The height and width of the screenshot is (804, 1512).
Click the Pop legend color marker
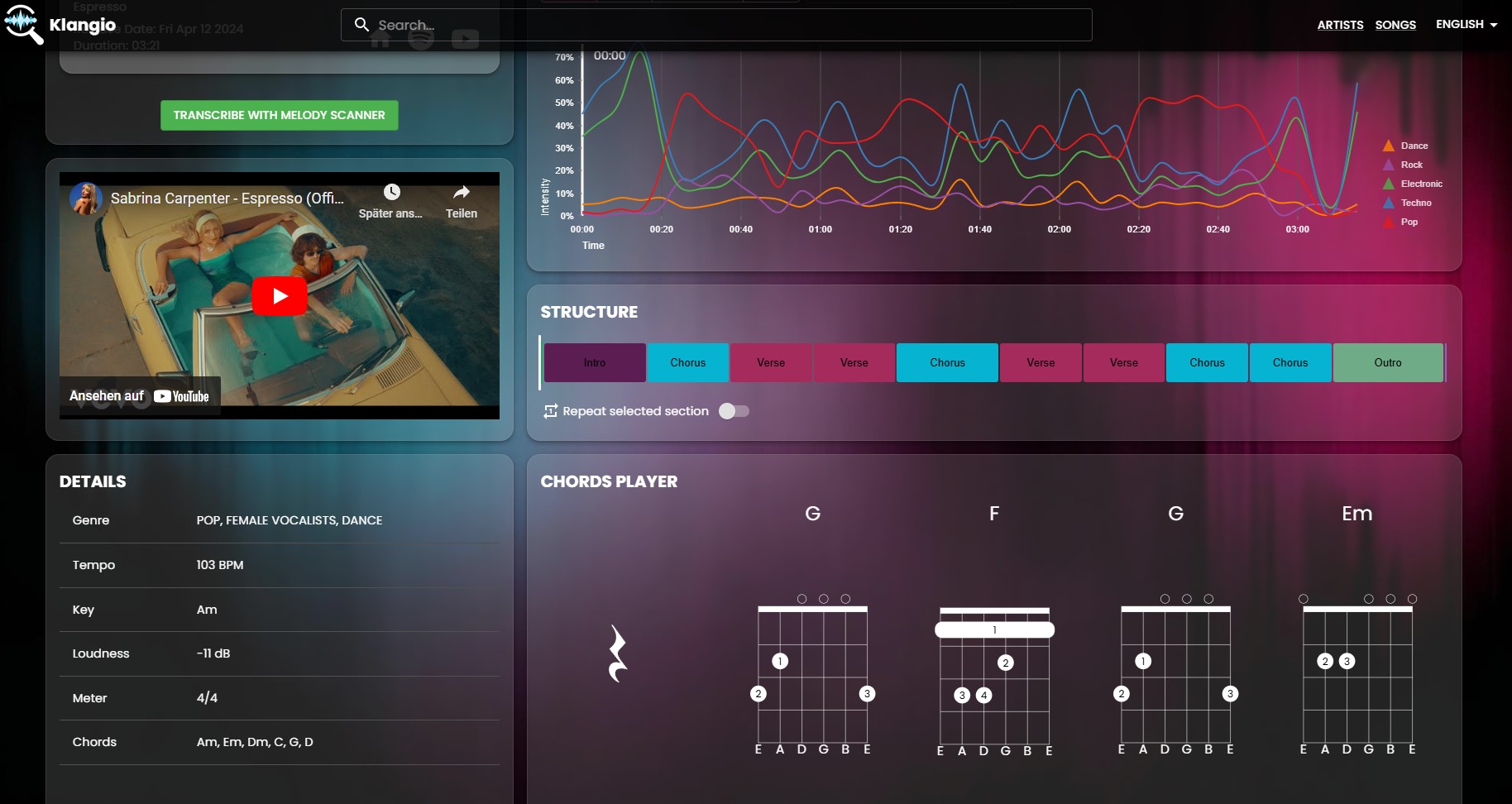click(x=1390, y=222)
